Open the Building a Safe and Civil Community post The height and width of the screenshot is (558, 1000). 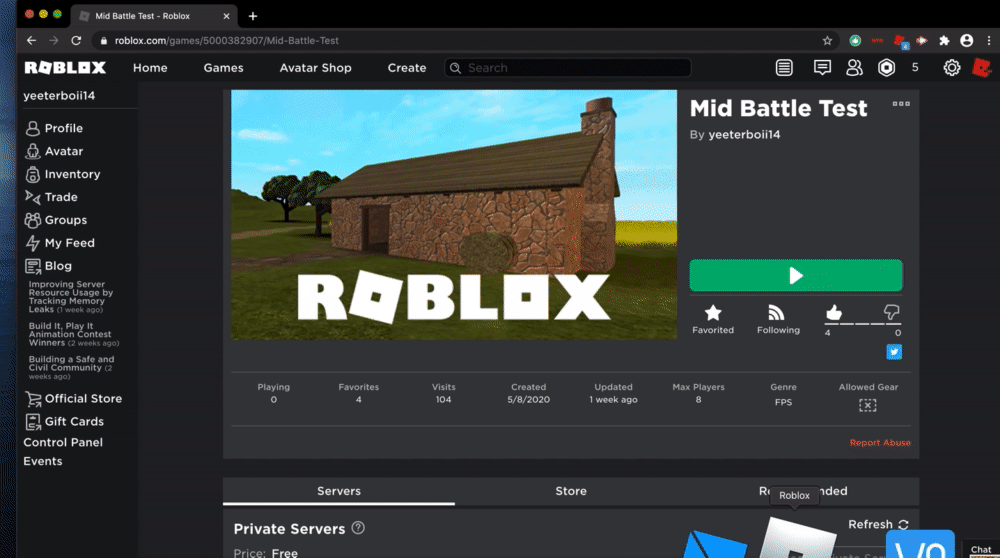(71, 367)
